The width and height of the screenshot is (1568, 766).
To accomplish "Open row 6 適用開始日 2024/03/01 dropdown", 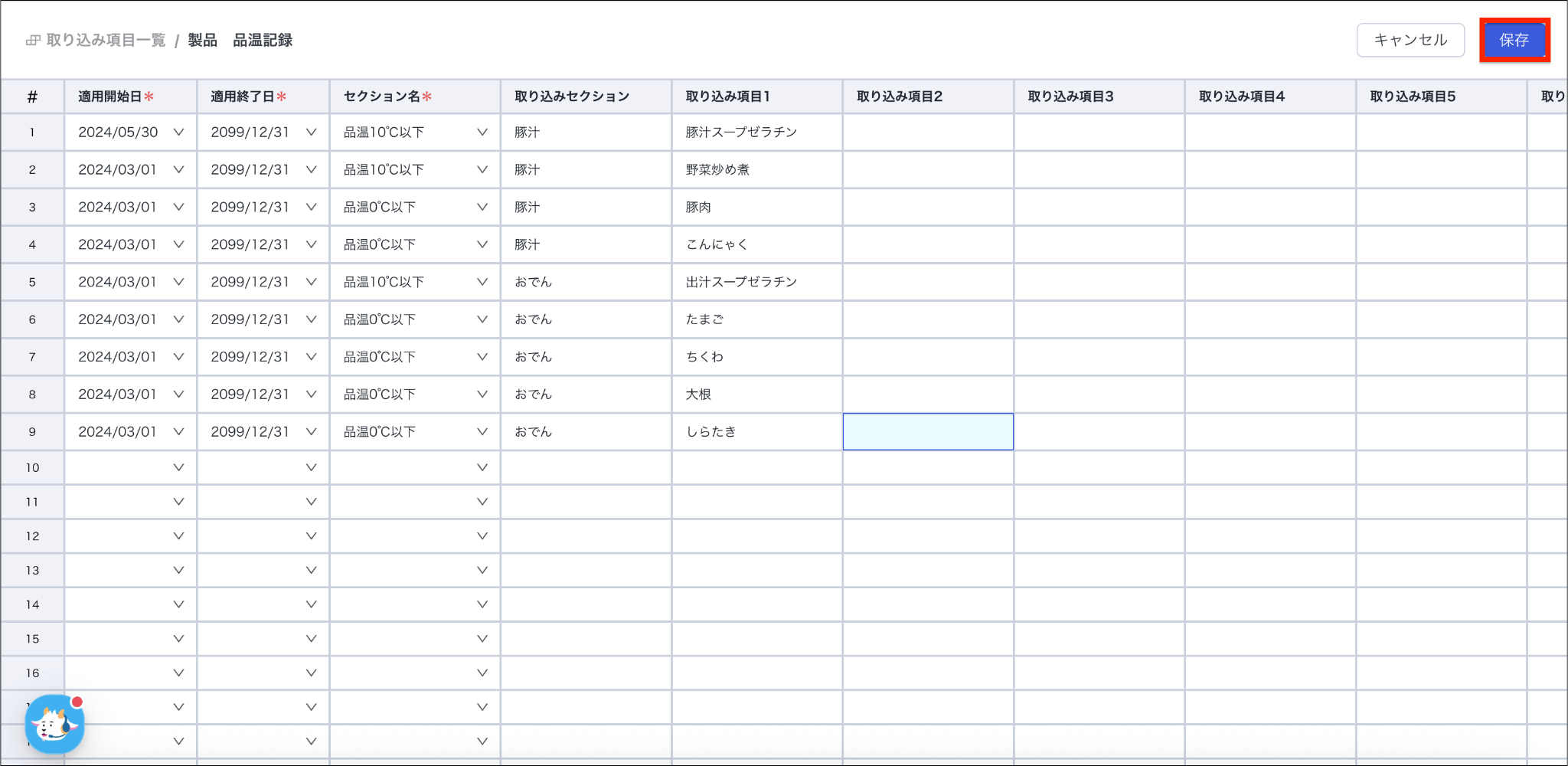I will (130, 319).
